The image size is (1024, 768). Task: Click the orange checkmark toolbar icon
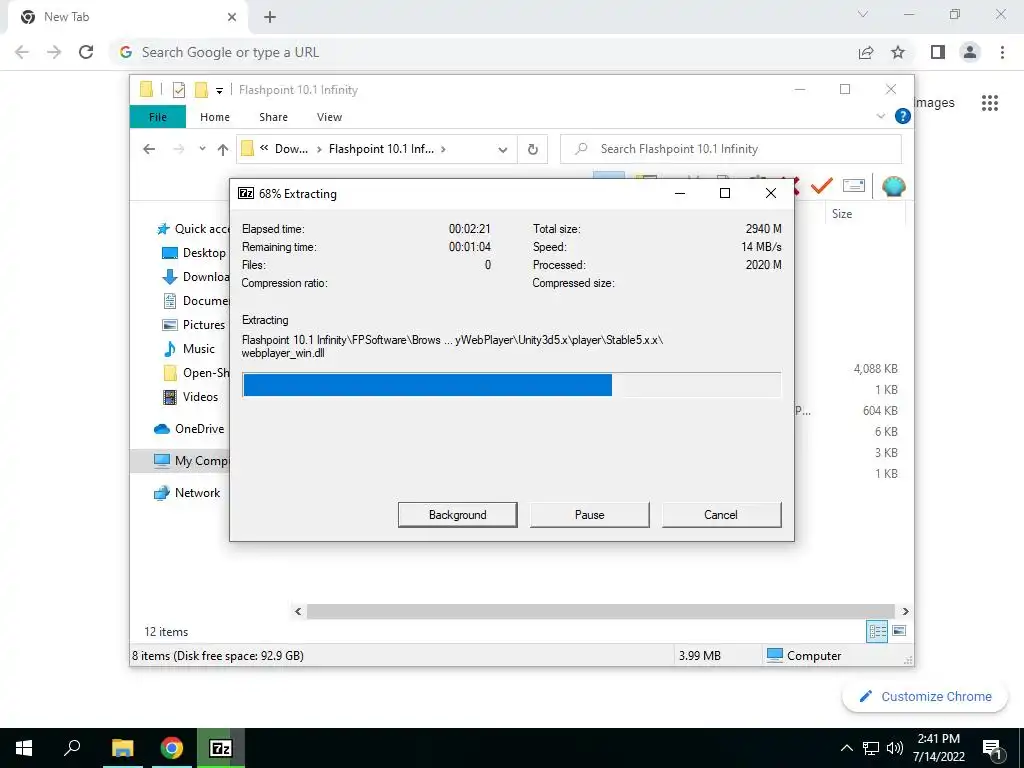[x=821, y=186]
